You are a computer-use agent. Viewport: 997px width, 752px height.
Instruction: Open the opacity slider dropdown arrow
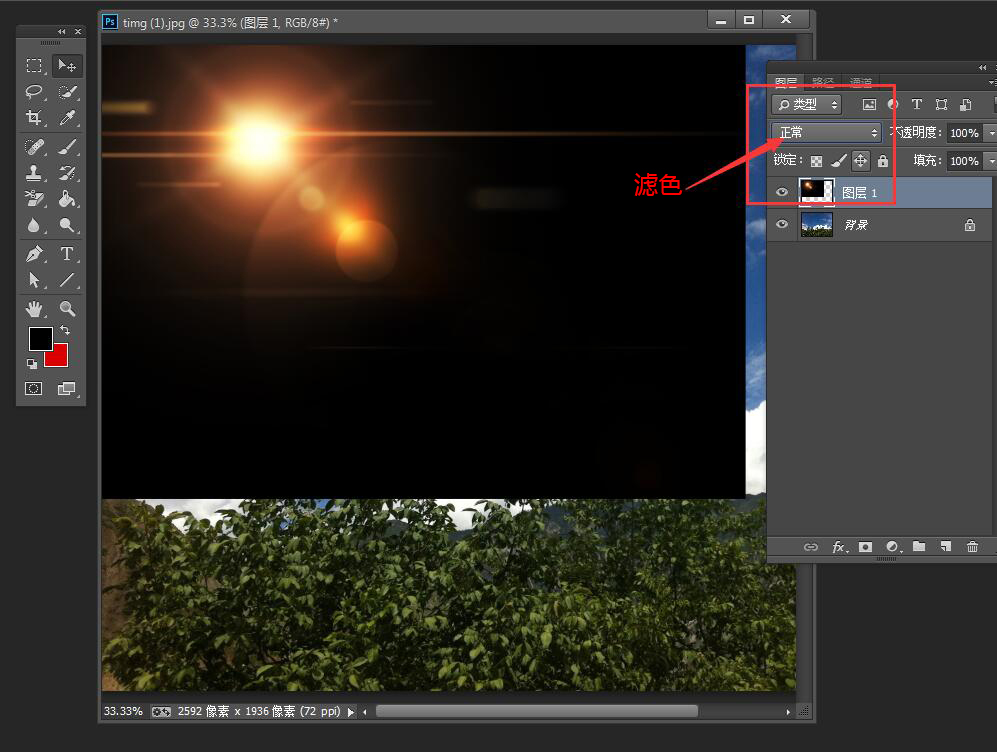click(991, 133)
